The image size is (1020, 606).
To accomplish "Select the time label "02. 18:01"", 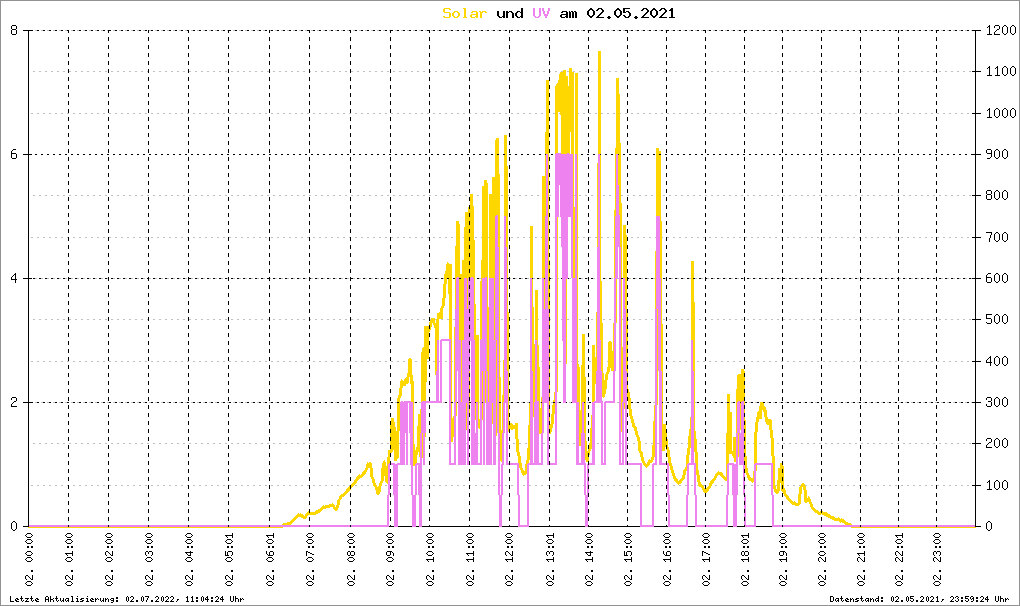I will (745, 559).
